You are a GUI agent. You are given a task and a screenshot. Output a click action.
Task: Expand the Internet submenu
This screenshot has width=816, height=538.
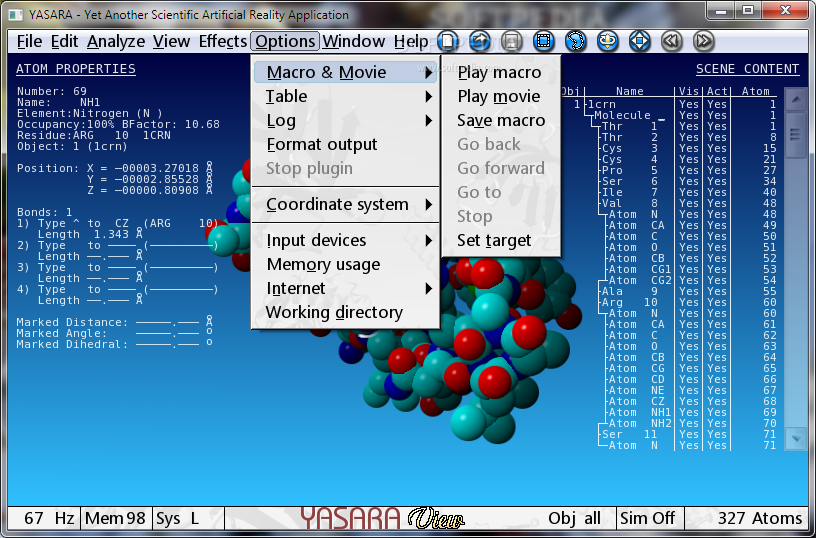pos(346,288)
